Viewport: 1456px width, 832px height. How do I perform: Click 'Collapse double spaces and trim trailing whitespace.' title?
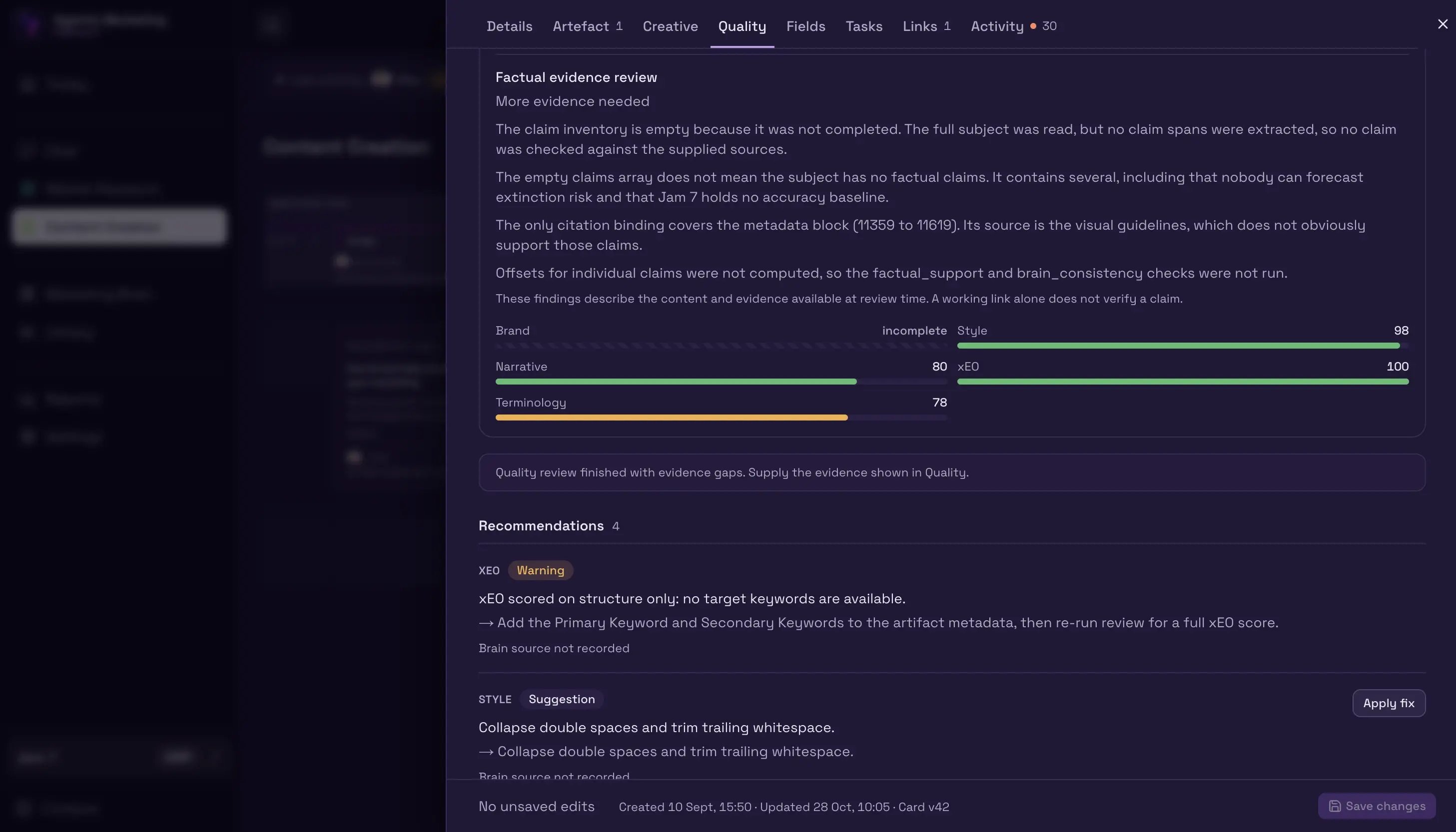pos(656,728)
